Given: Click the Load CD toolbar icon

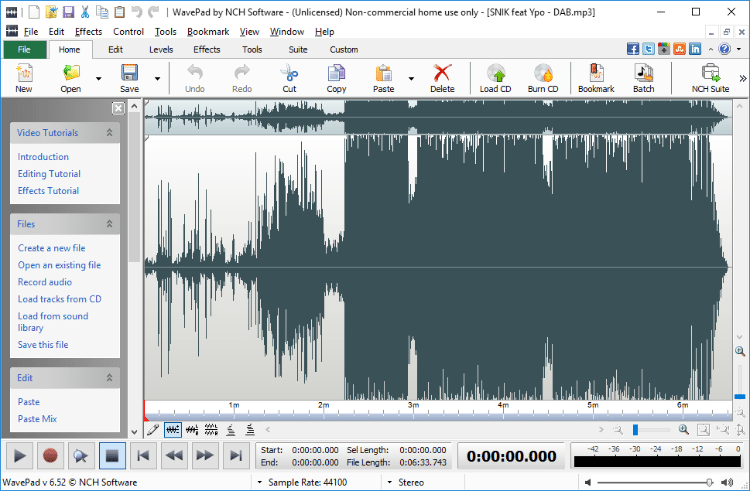Looking at the screenshot, I should pyautogui.click(x=496, y=78).
